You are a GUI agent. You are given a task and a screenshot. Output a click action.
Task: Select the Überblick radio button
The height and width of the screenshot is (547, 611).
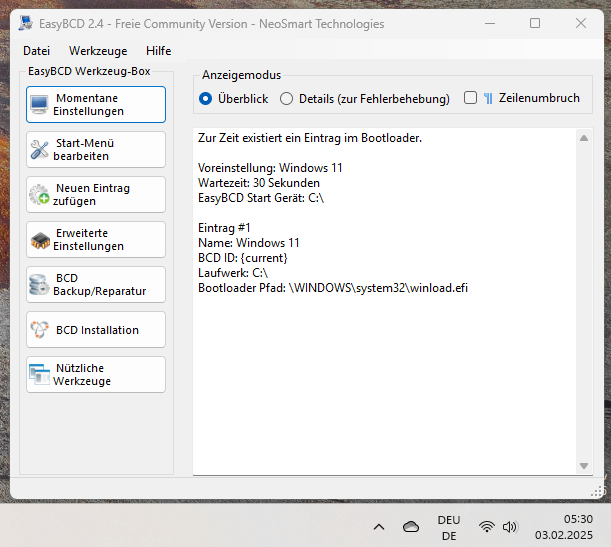tap(206, 99)
